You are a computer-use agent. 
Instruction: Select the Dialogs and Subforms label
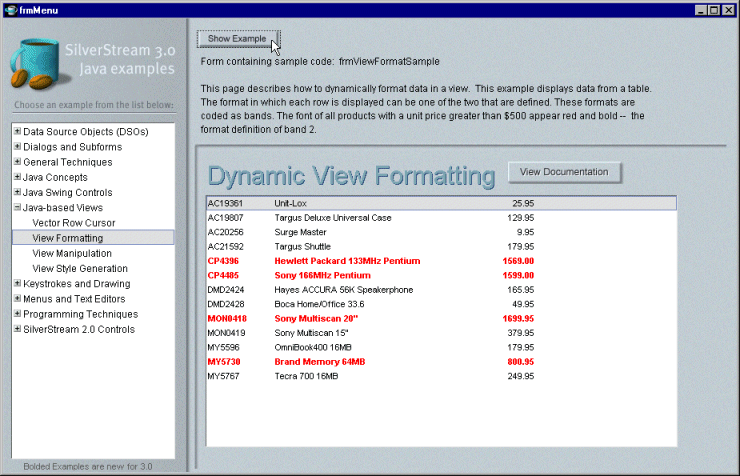[x=73, y=147]
